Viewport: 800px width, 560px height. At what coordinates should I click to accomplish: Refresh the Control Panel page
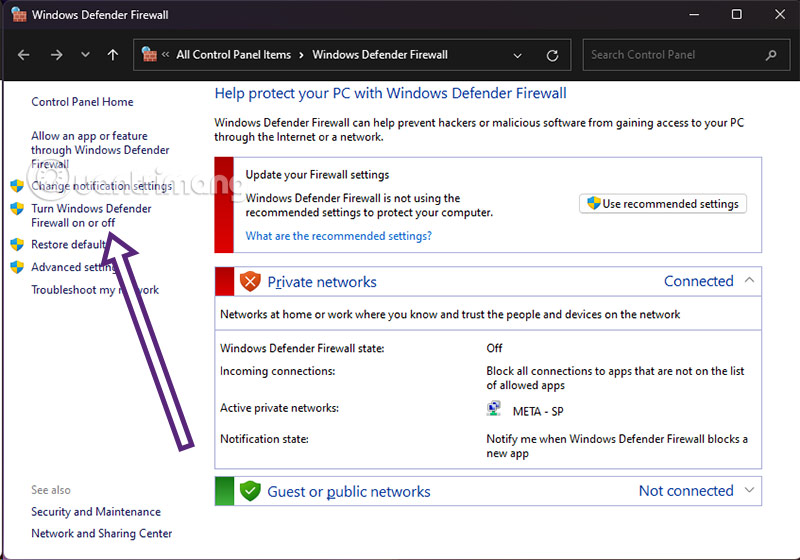[x=552, y=55]
